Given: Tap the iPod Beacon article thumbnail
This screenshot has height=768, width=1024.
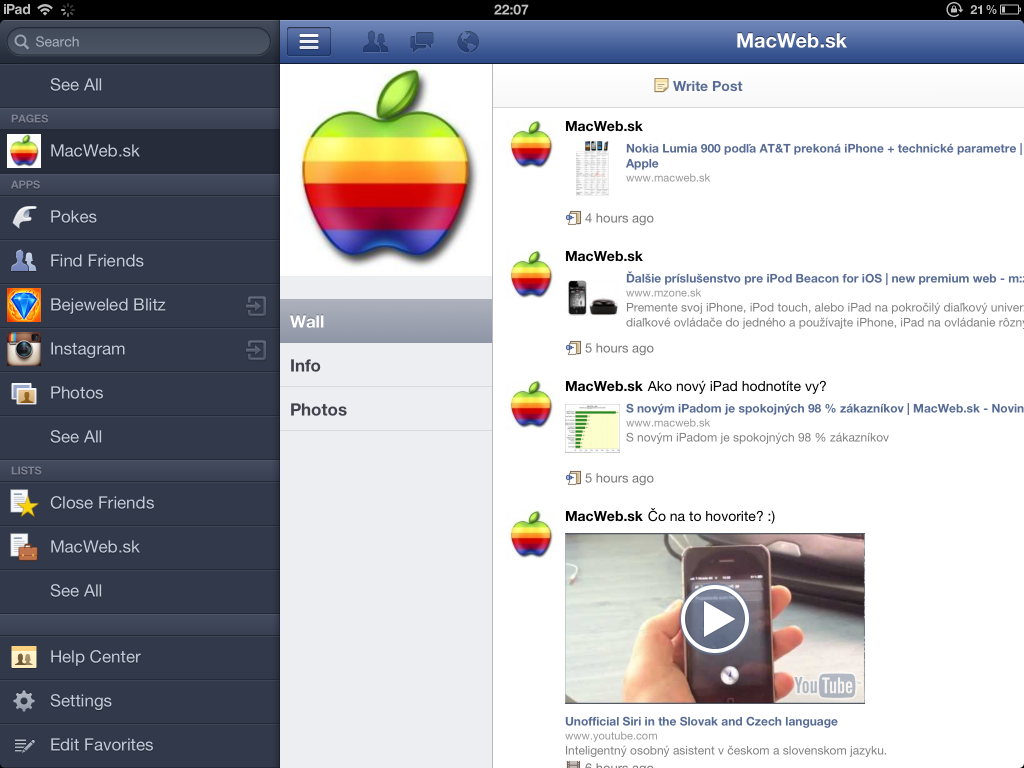Looking at the screenshot, I should pyautogui.click(x=592, y=298).
